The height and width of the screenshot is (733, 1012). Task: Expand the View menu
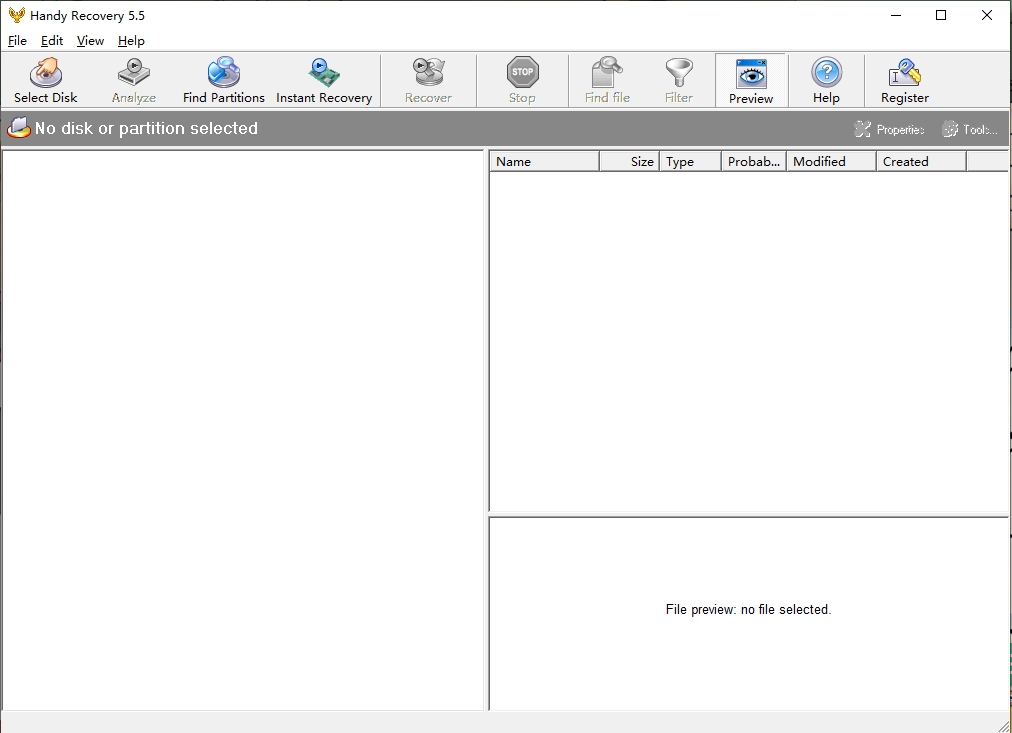click(x=90, y=41)
